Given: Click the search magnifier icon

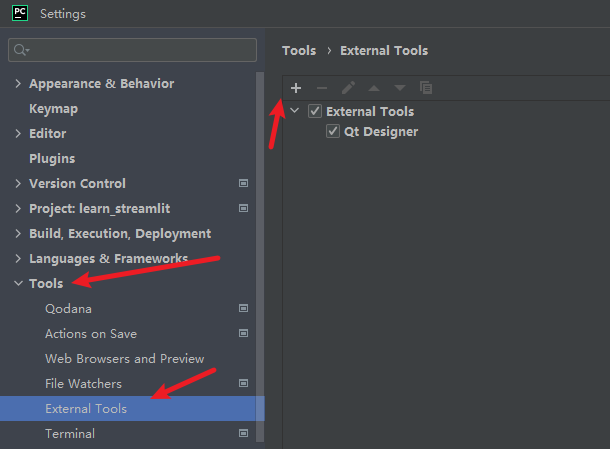Looking at the screenshot, I should 21,50.
